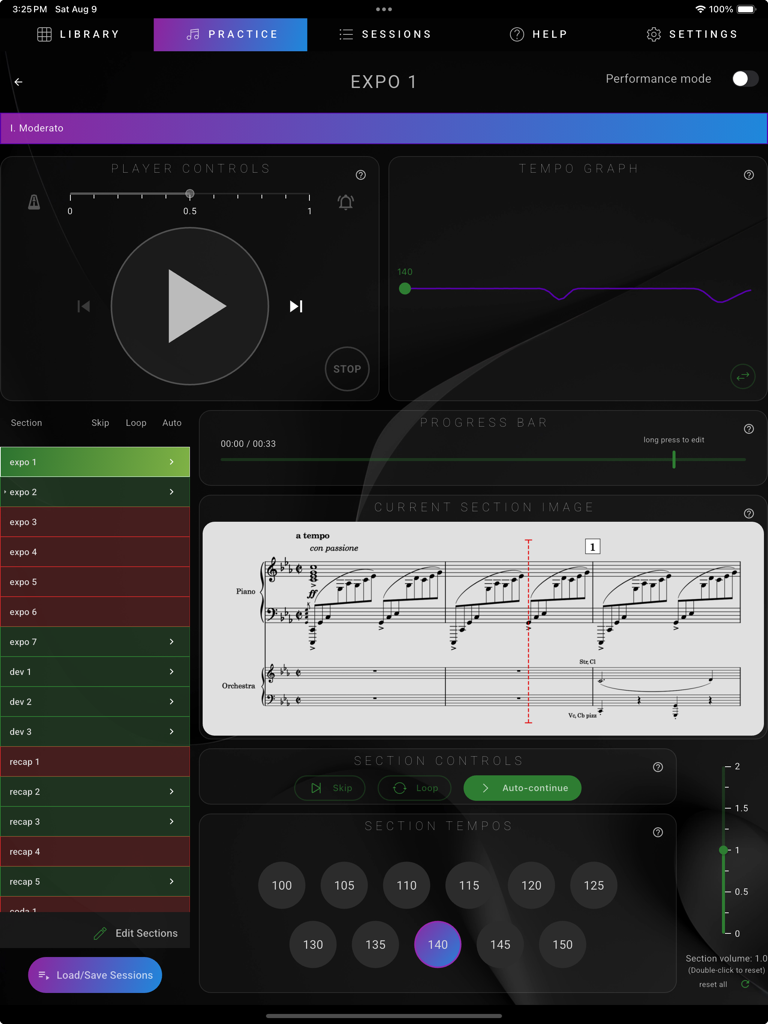Open Progress Bar help question mark
The width and height of the screenshot is (768, 1024).
pos(748,429)
